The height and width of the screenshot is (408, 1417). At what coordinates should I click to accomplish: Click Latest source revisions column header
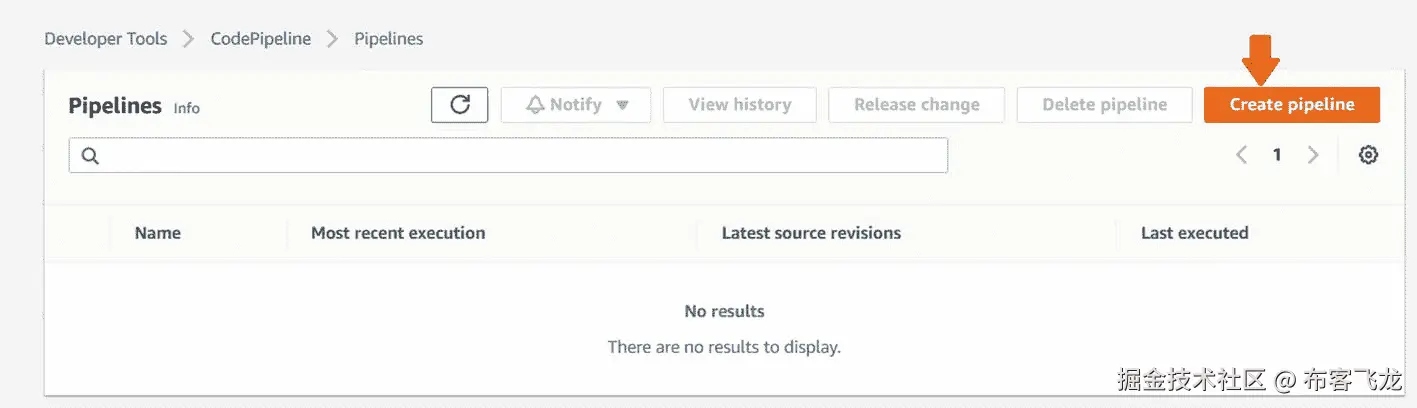tap(811, 233)
